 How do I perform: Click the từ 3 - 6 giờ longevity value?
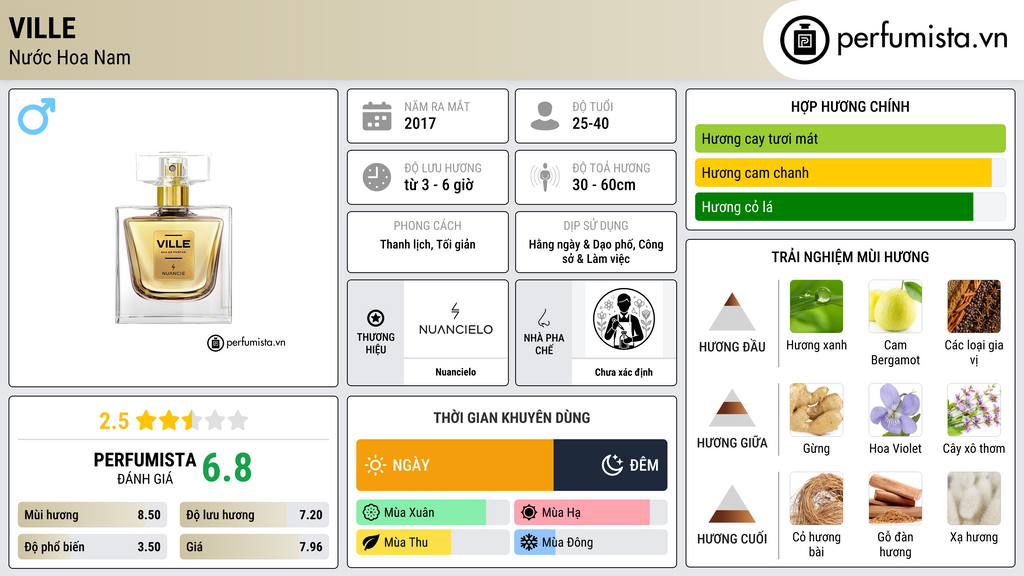coord(439,185)
